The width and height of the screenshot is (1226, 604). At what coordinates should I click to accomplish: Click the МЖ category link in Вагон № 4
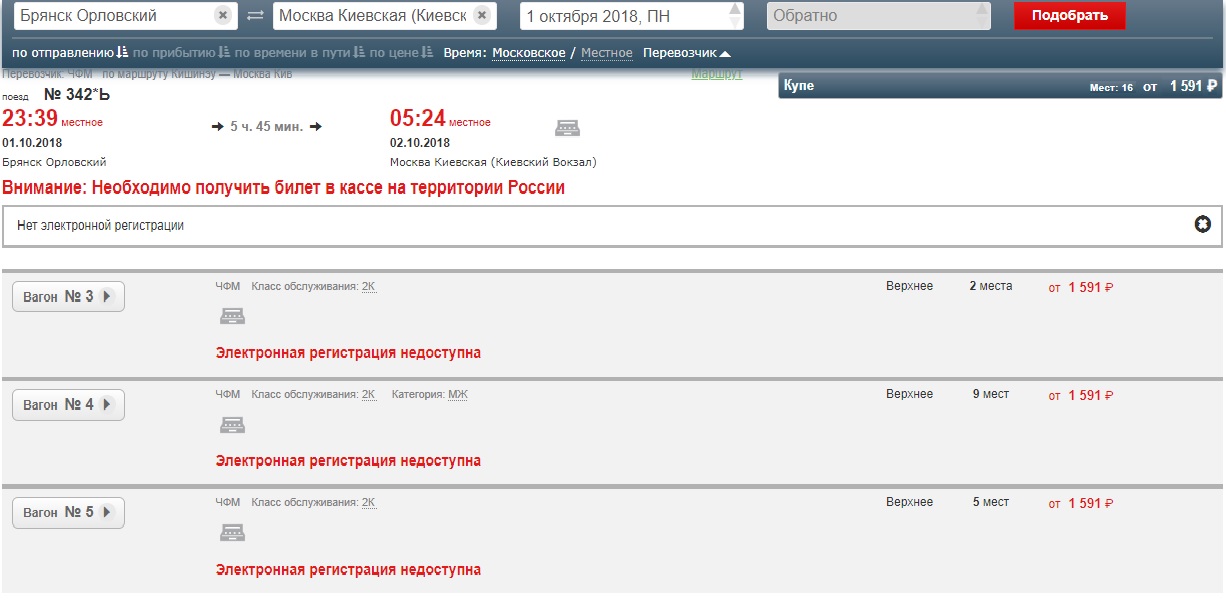tap(457, 395)
